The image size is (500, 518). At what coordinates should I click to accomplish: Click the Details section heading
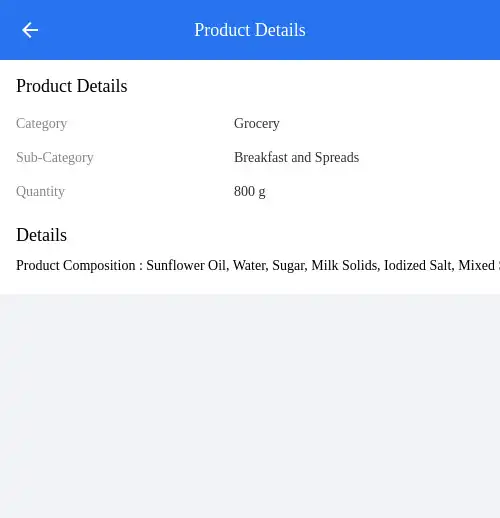(41, 235)
